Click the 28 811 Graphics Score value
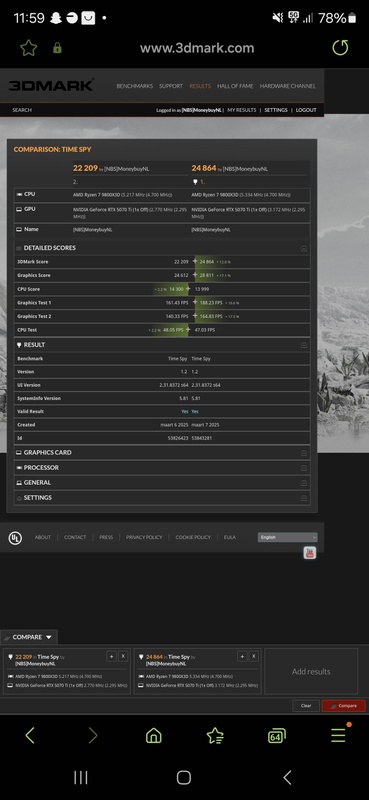 [x=207, y=276]
